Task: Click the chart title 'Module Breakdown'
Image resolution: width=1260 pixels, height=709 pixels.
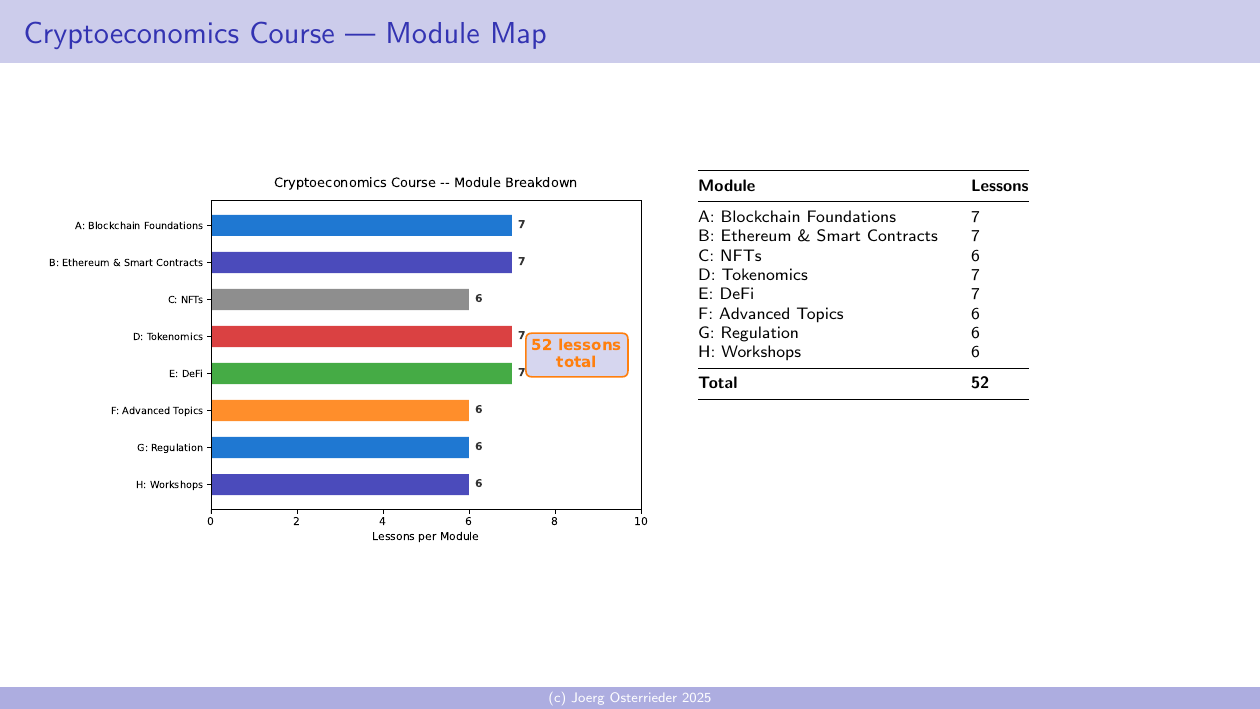Action: [425, 182]
